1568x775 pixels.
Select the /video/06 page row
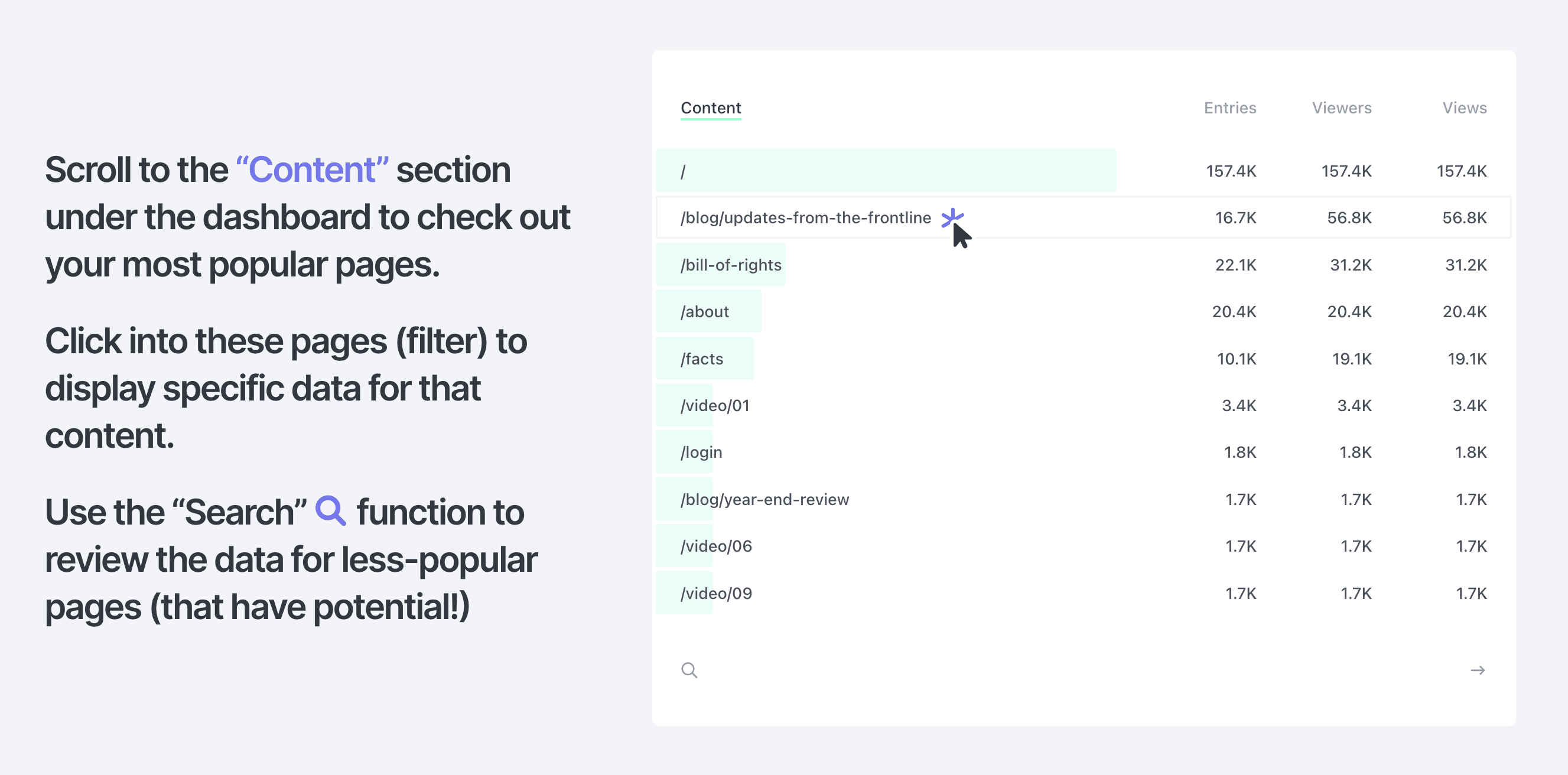(x=716, y=546)
